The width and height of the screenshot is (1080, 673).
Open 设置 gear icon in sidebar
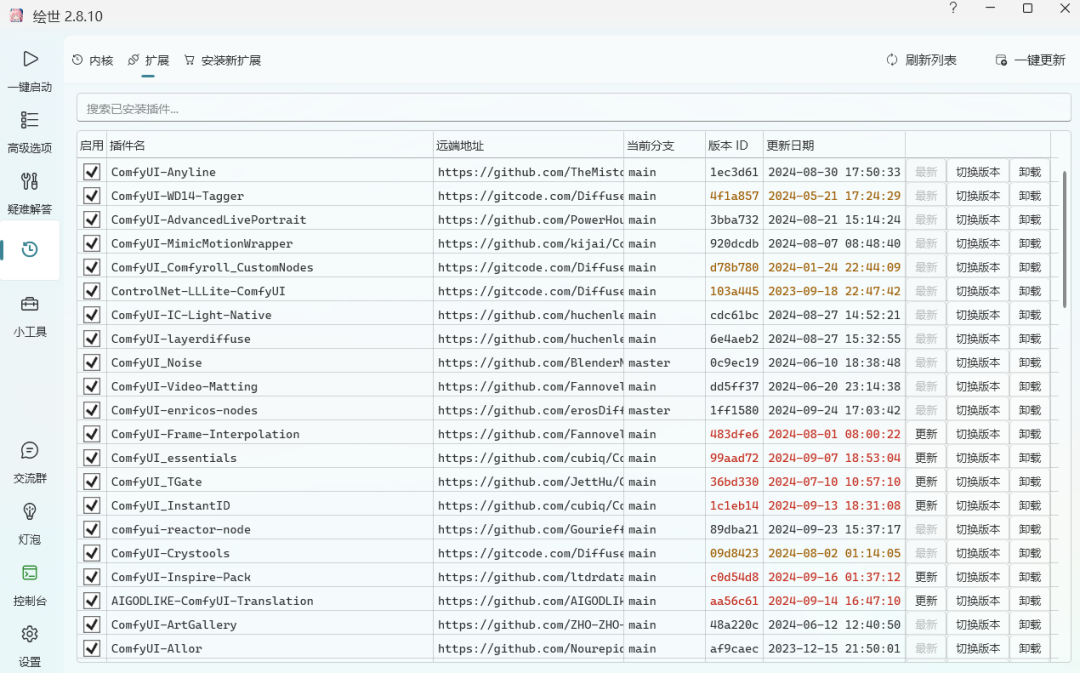30,634
